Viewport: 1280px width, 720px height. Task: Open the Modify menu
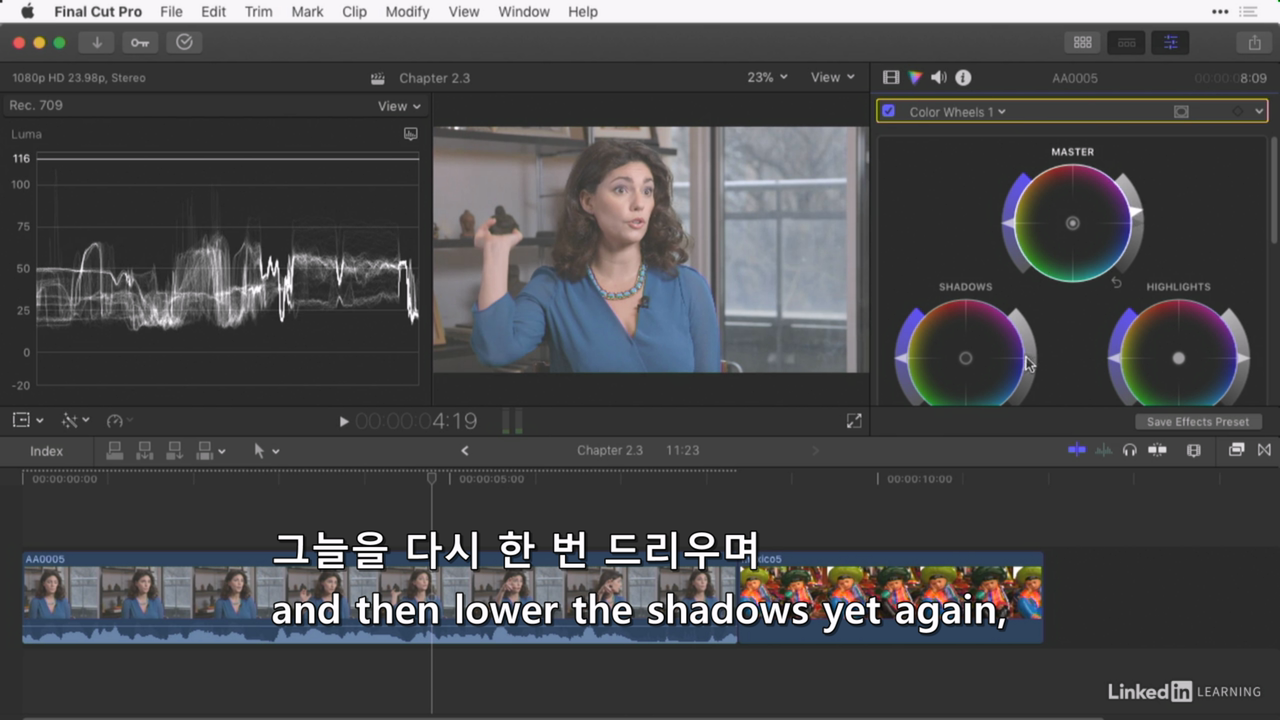(x=407, y=12)
